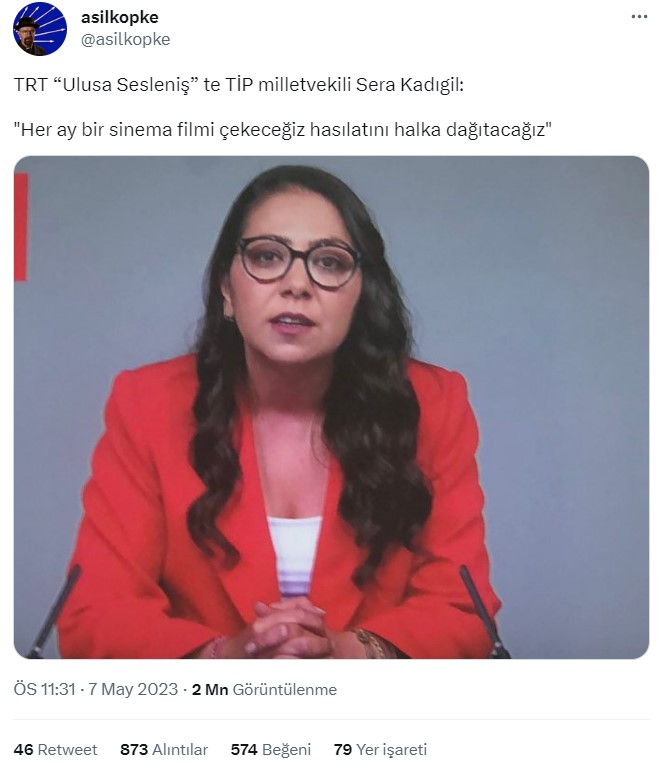The image size is (662, 769).
Task: Open the asilkopke display name link
Action: [120, 18]
